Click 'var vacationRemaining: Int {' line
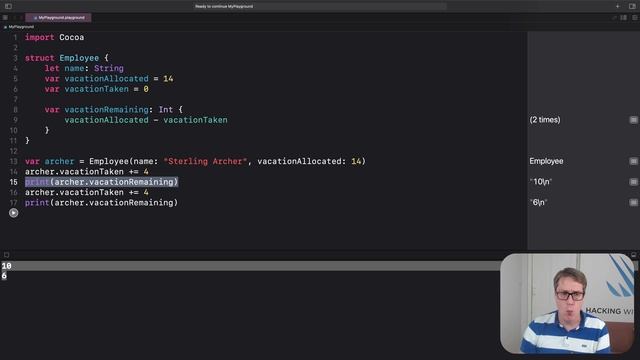This screenshot has height=360, width=640. click(x=114, y=109)
